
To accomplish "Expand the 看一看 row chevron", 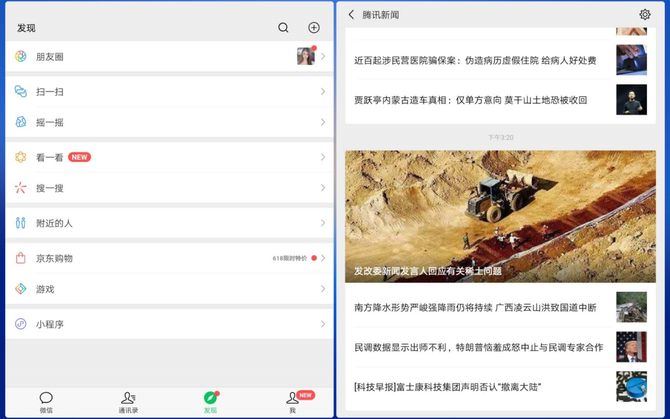I will (322, 157).
